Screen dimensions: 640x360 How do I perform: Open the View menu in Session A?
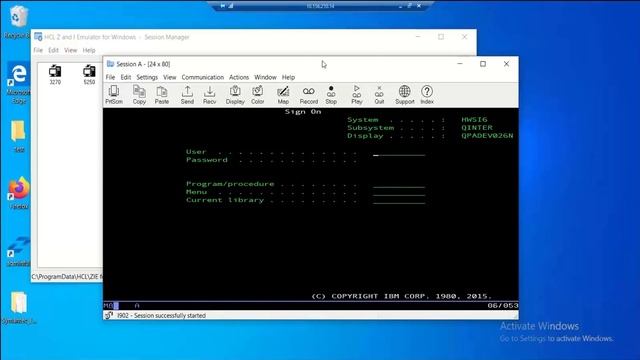170,77
